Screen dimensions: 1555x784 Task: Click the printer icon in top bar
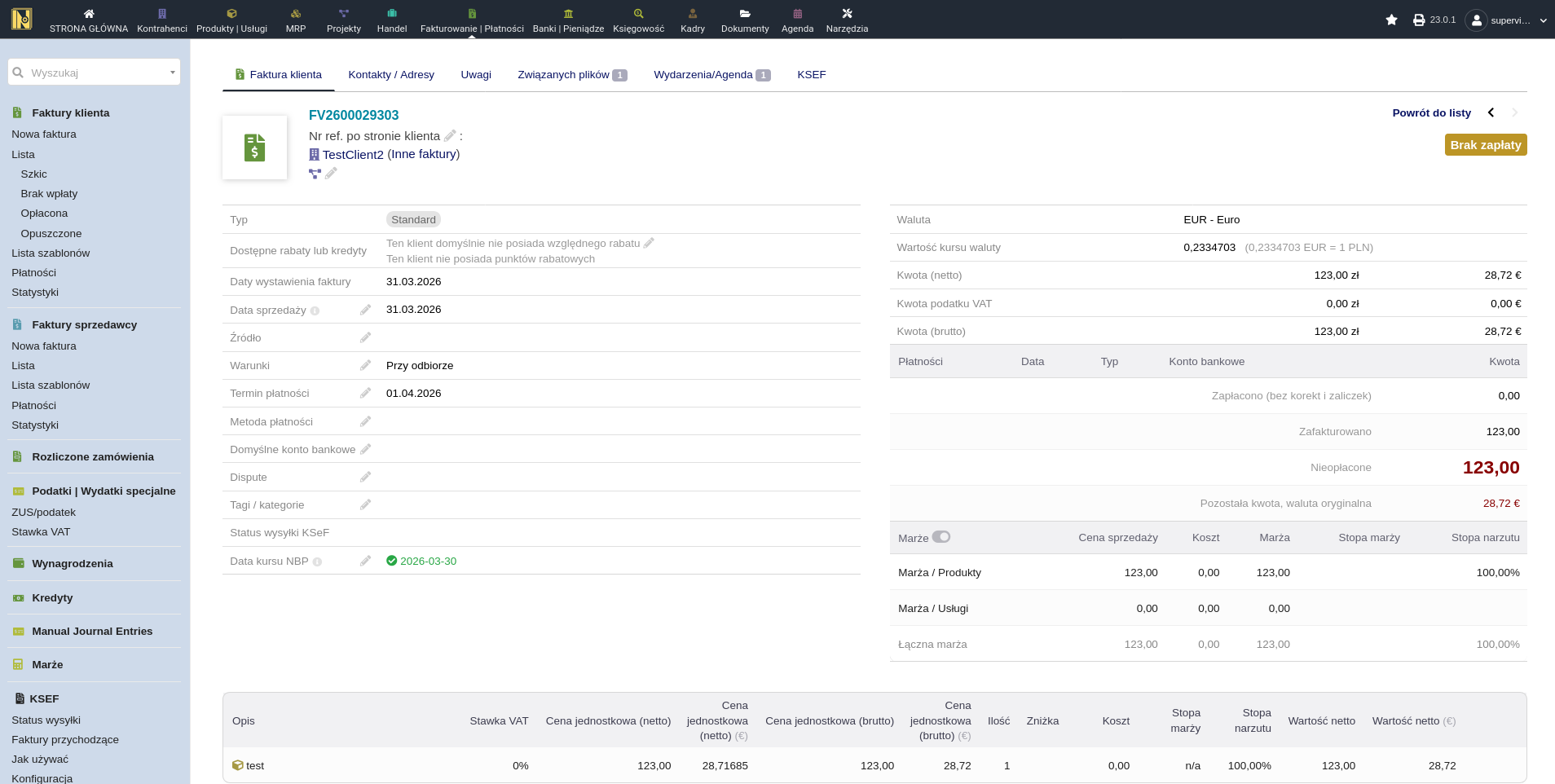click(x=1419, y=20)
